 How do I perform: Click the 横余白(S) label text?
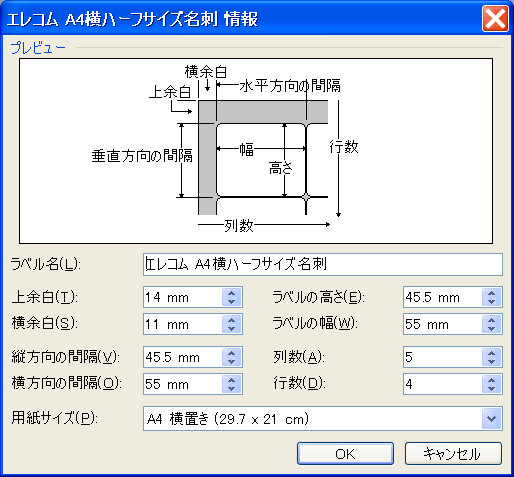45,323
